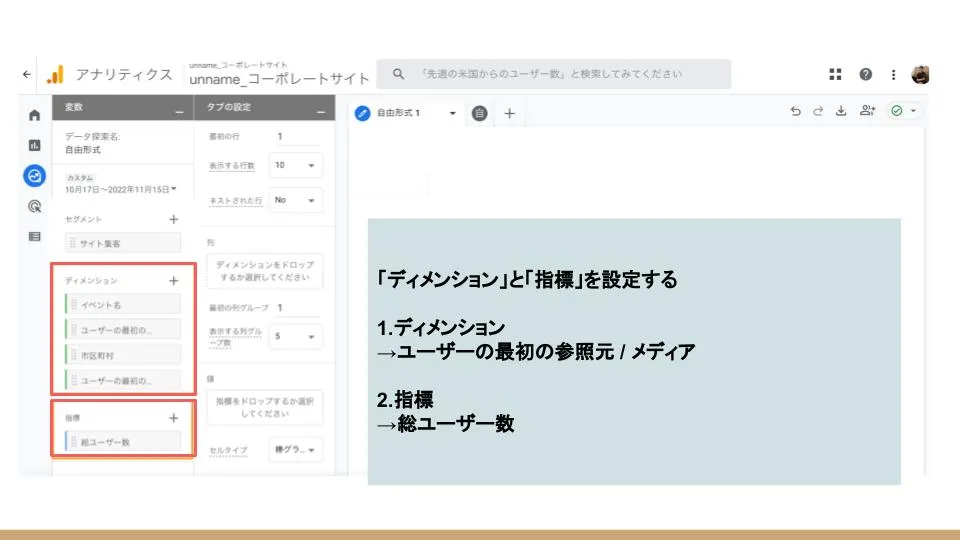
Task: Open the セルタイプ dropdown
Action: tap(295, 449)
